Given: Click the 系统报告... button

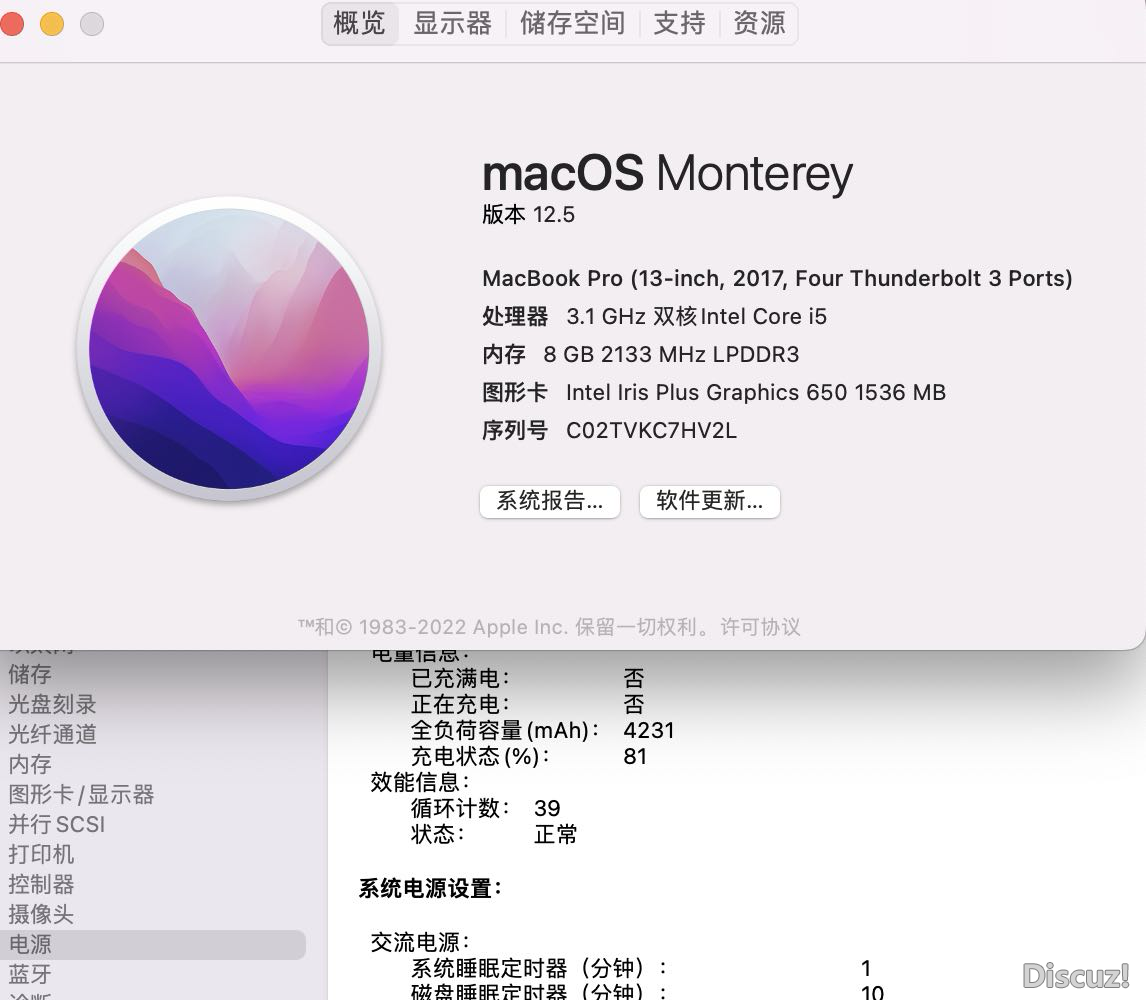Looking at the screenshot, I should 550,501.
